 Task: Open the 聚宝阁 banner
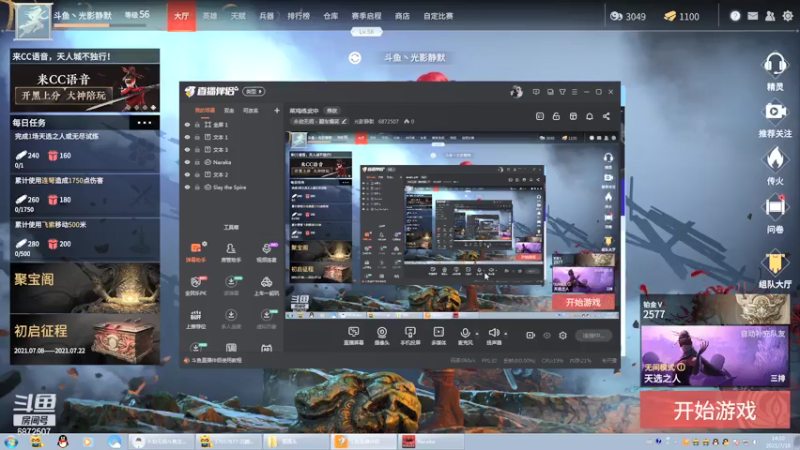pyautogui.click(x=85, y=288)
